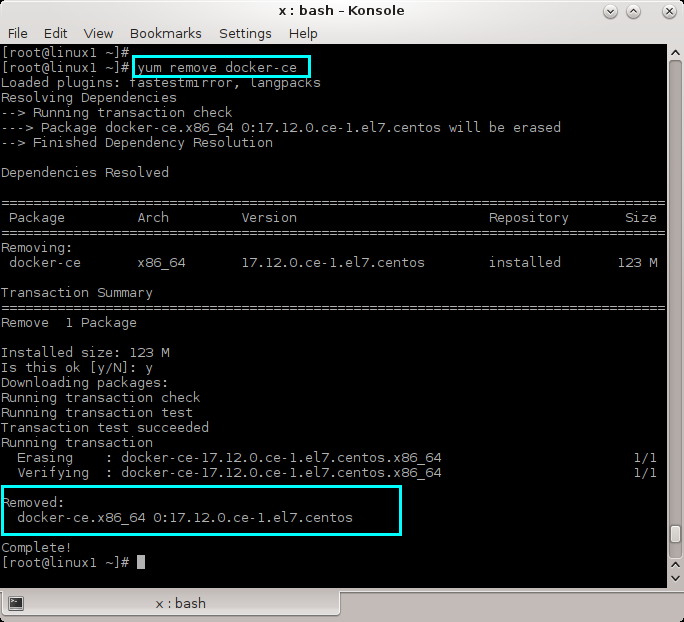This screenshot has height=622, width=684.
Task: Click the 'Package' column header
Action: point(37,218)
